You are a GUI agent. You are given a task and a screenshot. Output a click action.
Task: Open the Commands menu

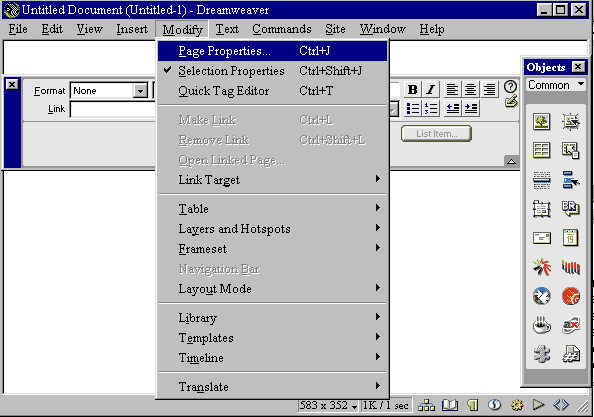click(282, 29)
